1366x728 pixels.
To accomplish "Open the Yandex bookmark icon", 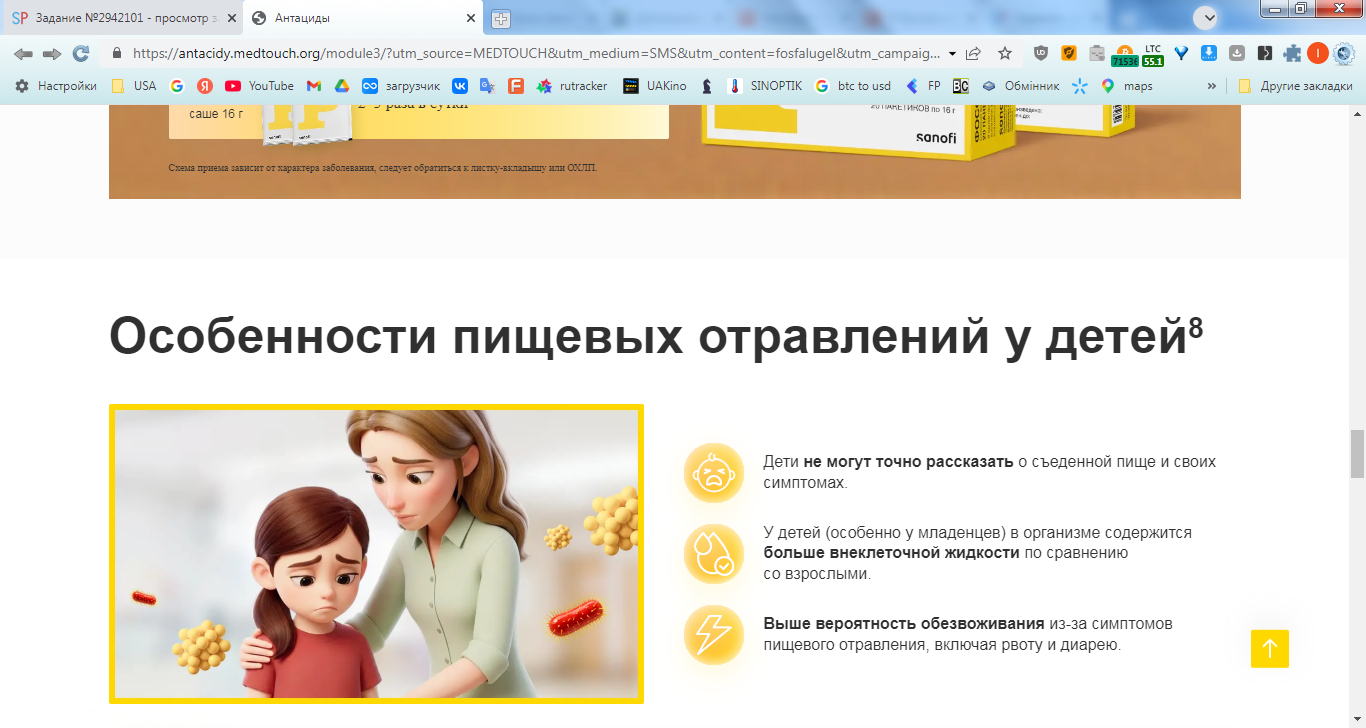I will 205,86.
